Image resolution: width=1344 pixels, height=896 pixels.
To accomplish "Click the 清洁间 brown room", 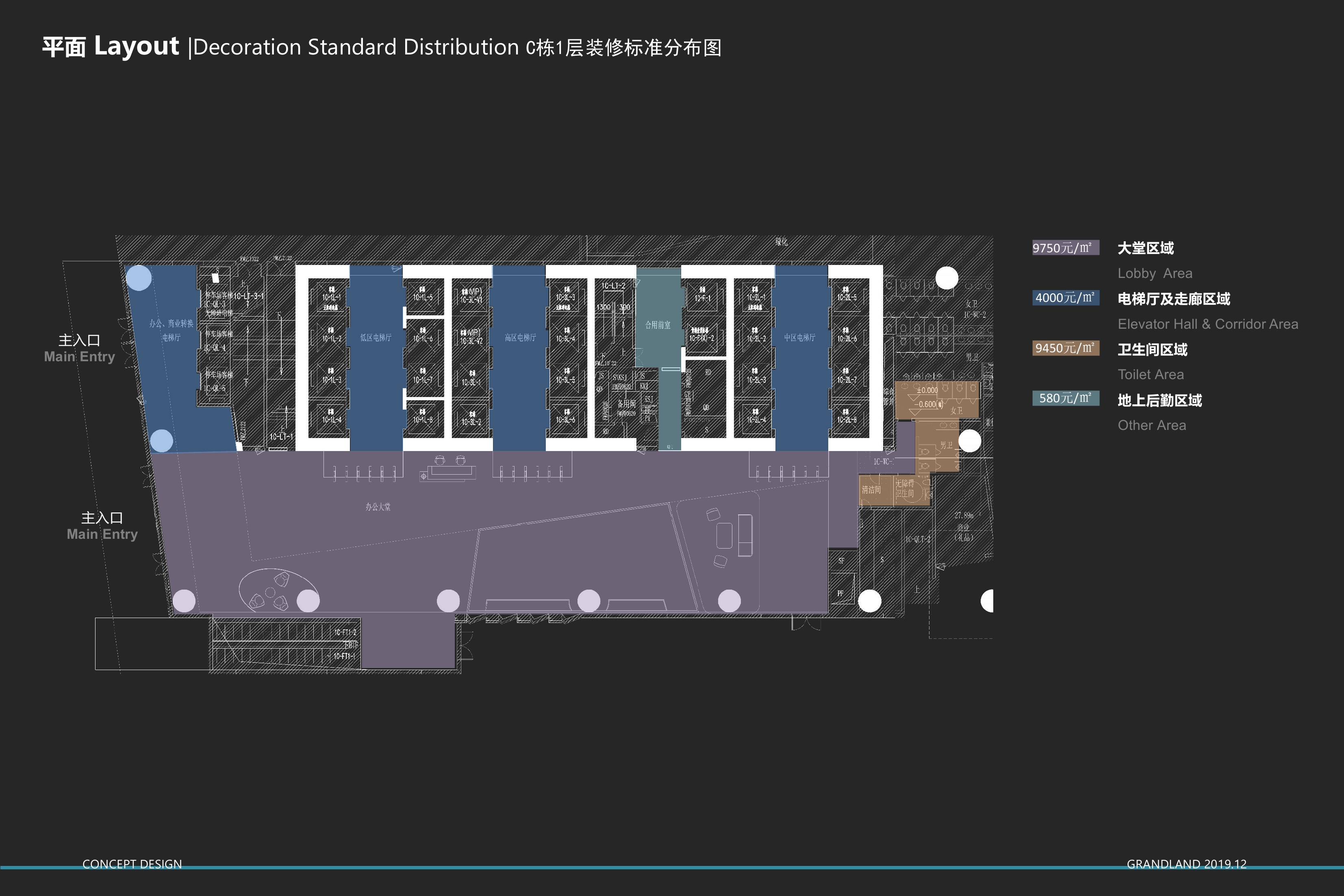I will click(871, 490).
